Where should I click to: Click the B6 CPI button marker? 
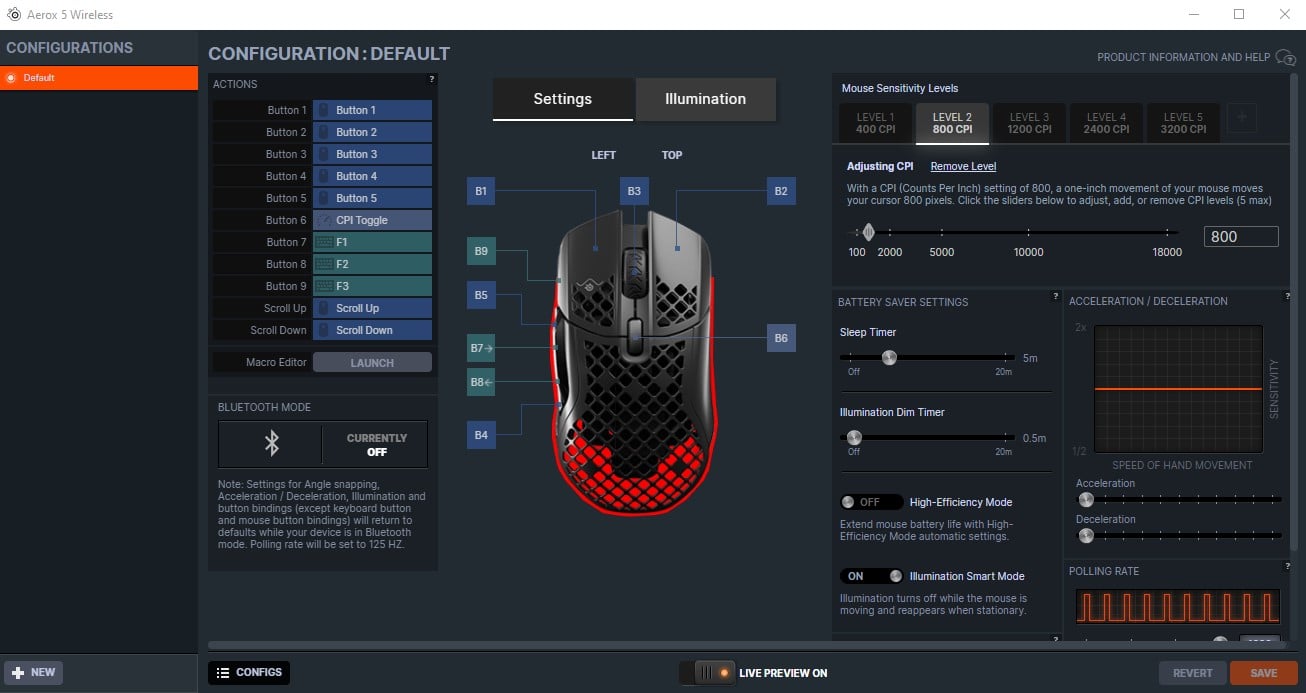pyautogui.click(x=781, y=338)
